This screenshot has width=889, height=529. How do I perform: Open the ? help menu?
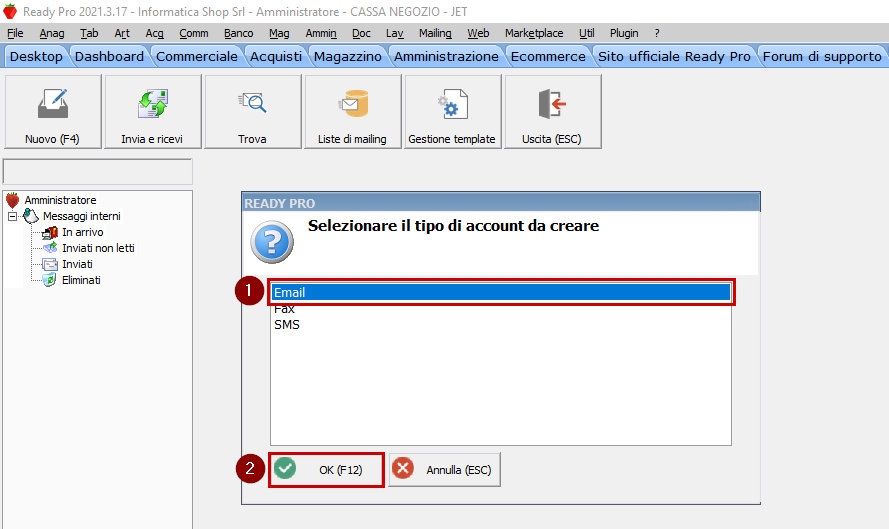[x=657, y=33]
